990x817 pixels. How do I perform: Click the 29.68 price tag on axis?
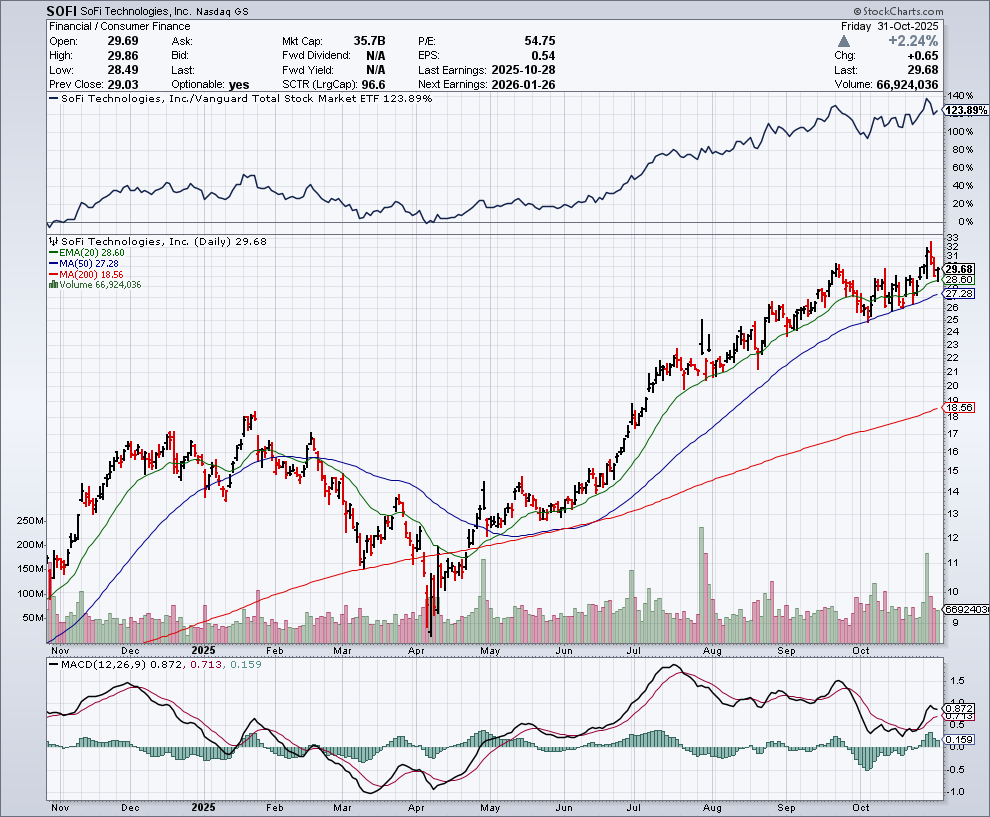tap(959, 269)
